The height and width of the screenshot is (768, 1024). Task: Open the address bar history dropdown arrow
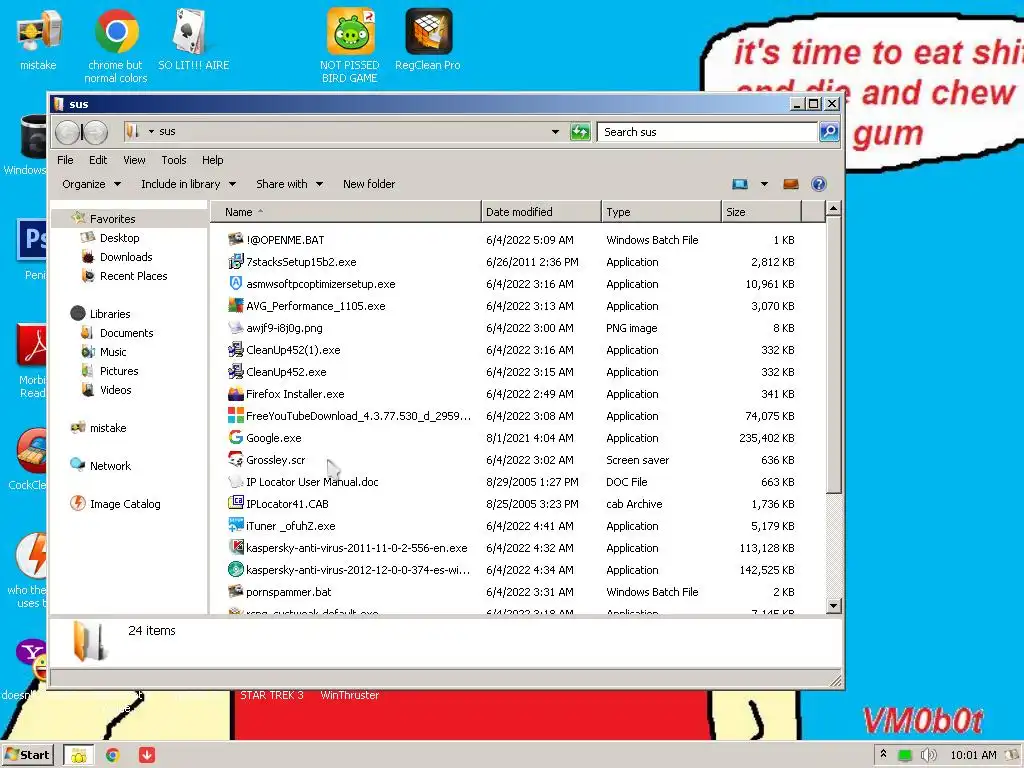click(x=555, y=132)
